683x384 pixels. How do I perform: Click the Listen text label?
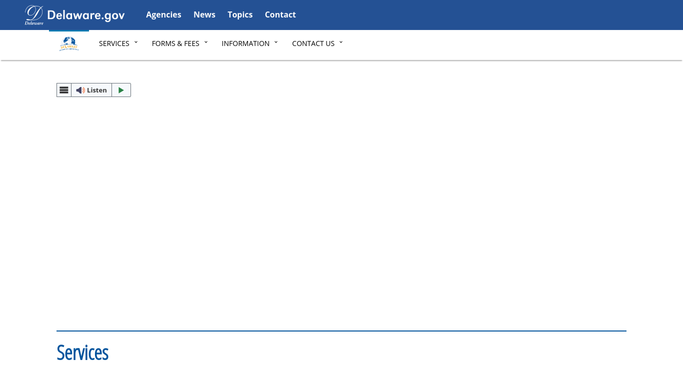pos(97,90)
